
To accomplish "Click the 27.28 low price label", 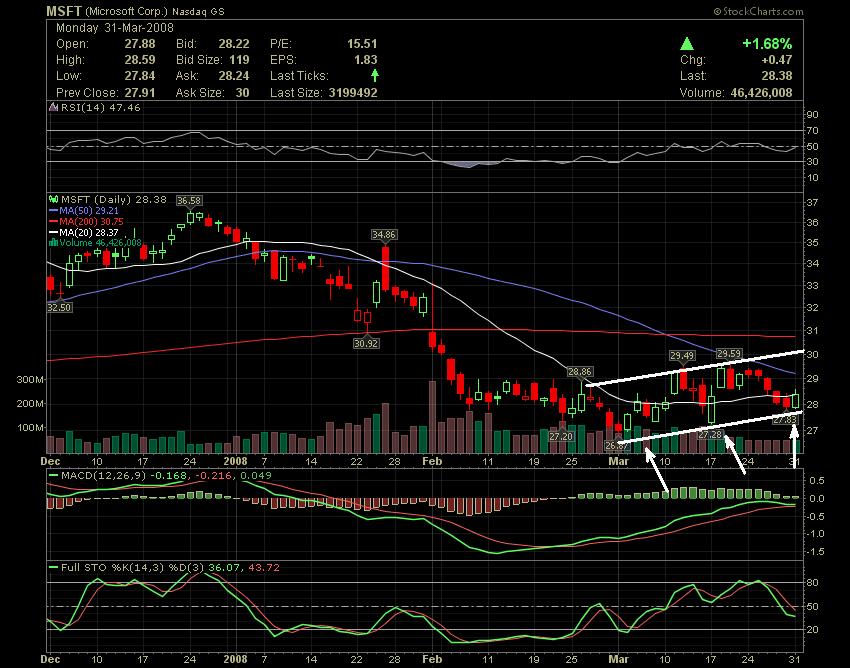I will [x=710, y=435].
